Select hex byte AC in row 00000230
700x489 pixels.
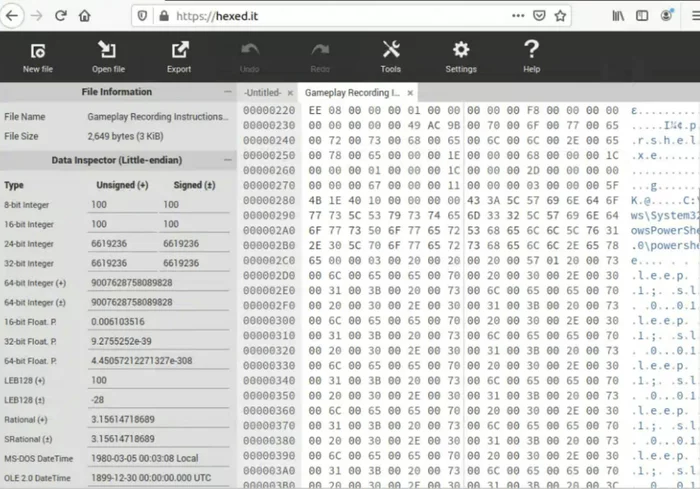(433, 125)
